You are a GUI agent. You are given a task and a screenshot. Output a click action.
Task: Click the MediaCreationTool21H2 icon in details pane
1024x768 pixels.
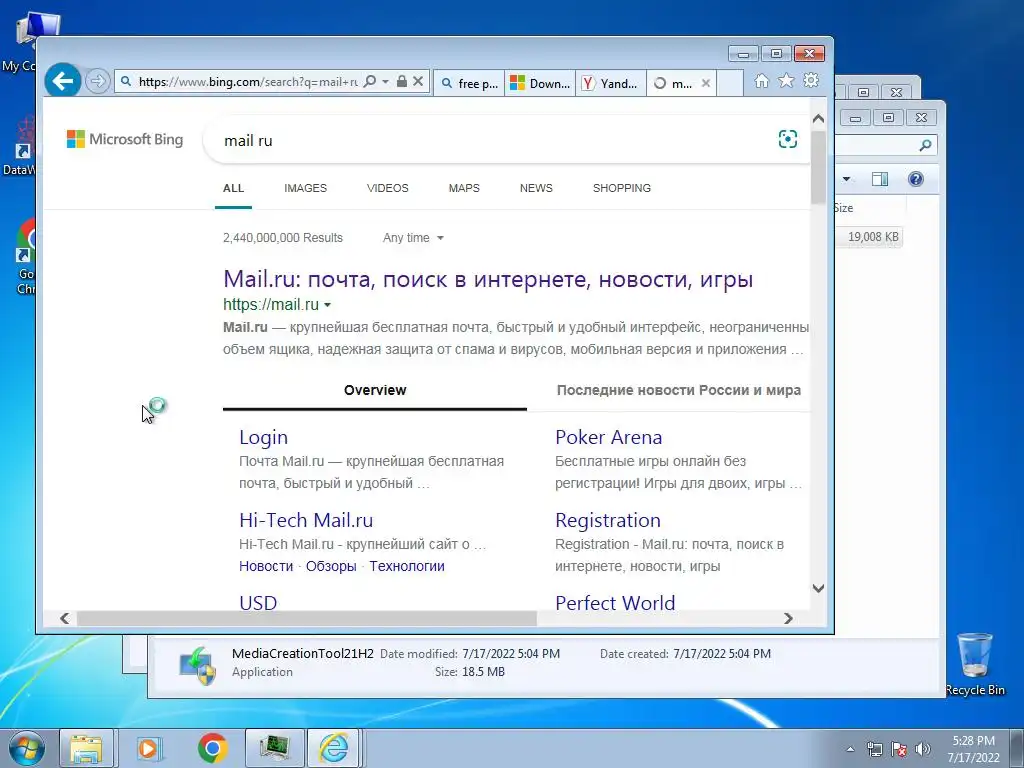click(197, 665)
